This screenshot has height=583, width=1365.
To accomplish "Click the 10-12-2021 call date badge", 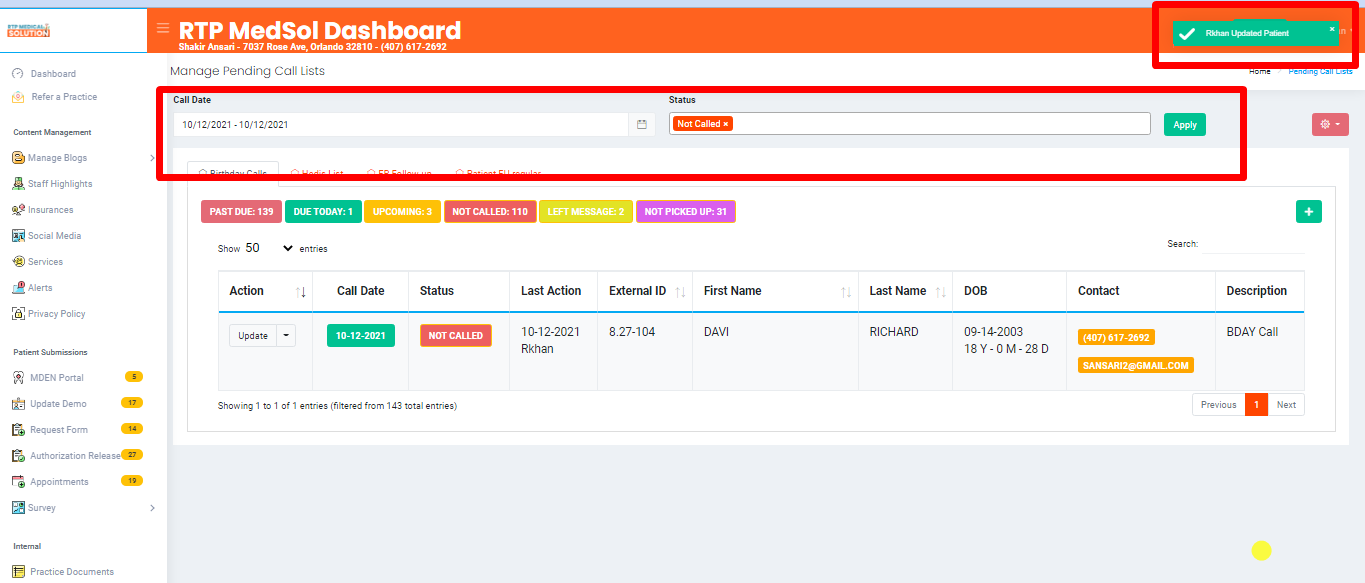I will coord(361,336).
